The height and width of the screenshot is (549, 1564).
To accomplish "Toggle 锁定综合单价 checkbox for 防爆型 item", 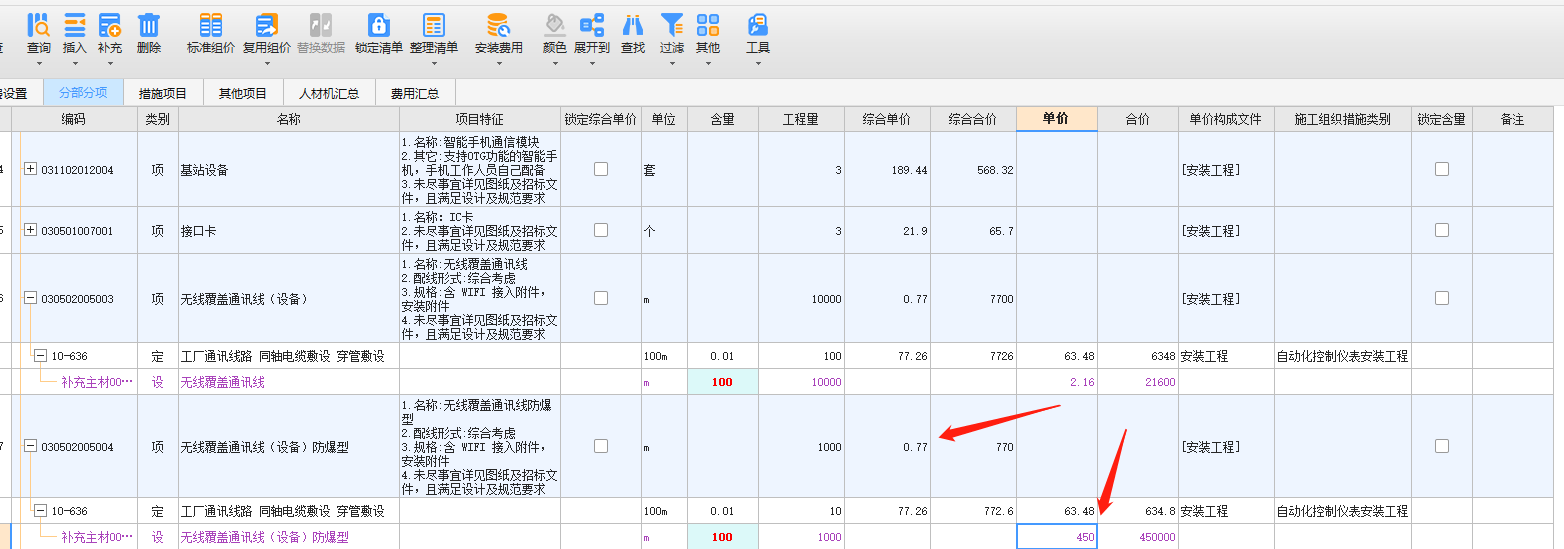I will click(x=601, y=446).
